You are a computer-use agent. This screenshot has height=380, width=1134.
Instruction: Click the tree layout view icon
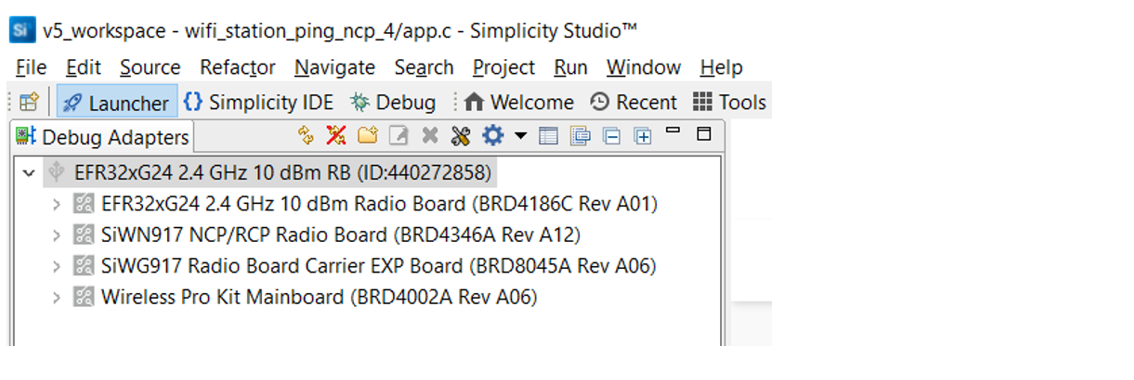[580, 135]
